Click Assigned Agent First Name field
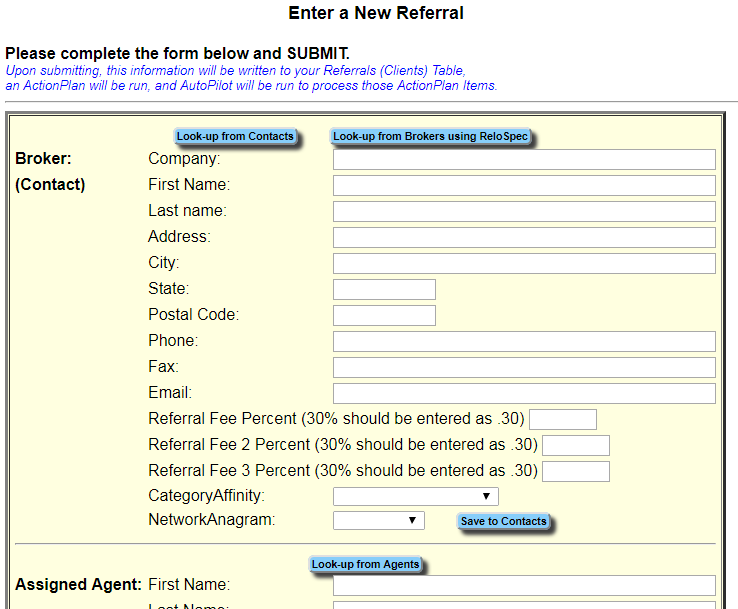 coord(524,586)
